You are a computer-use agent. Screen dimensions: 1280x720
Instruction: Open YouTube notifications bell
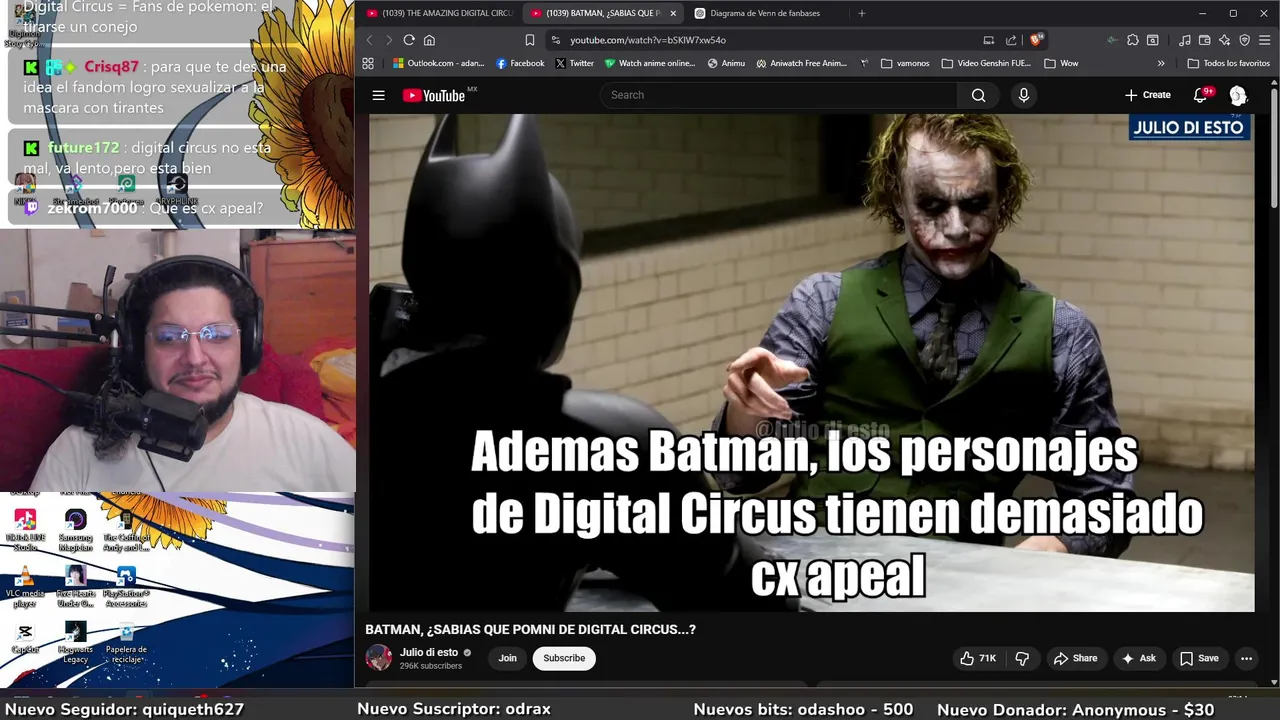pyautogui.click(x=1200, y=95)
